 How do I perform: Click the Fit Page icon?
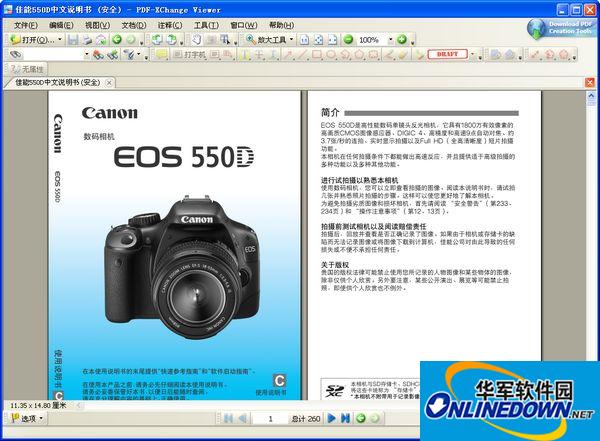[318, 39]
